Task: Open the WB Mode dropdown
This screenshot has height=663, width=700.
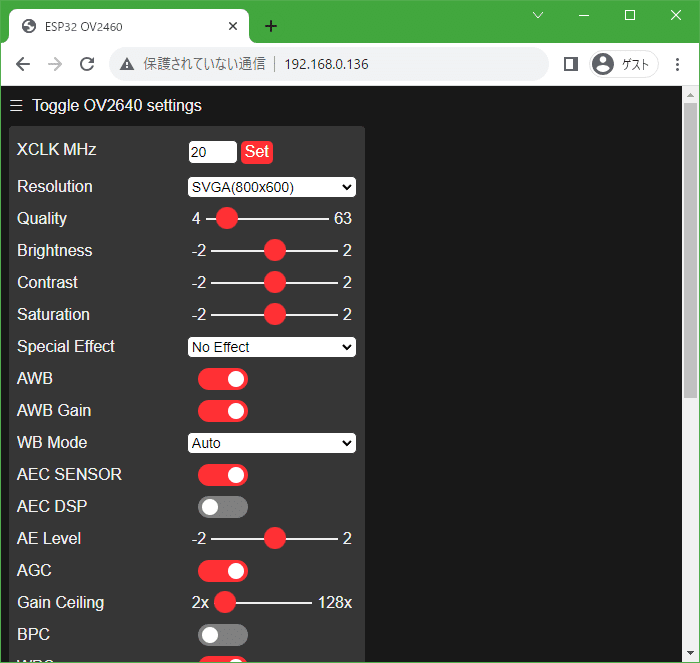Action: point(272,443)
